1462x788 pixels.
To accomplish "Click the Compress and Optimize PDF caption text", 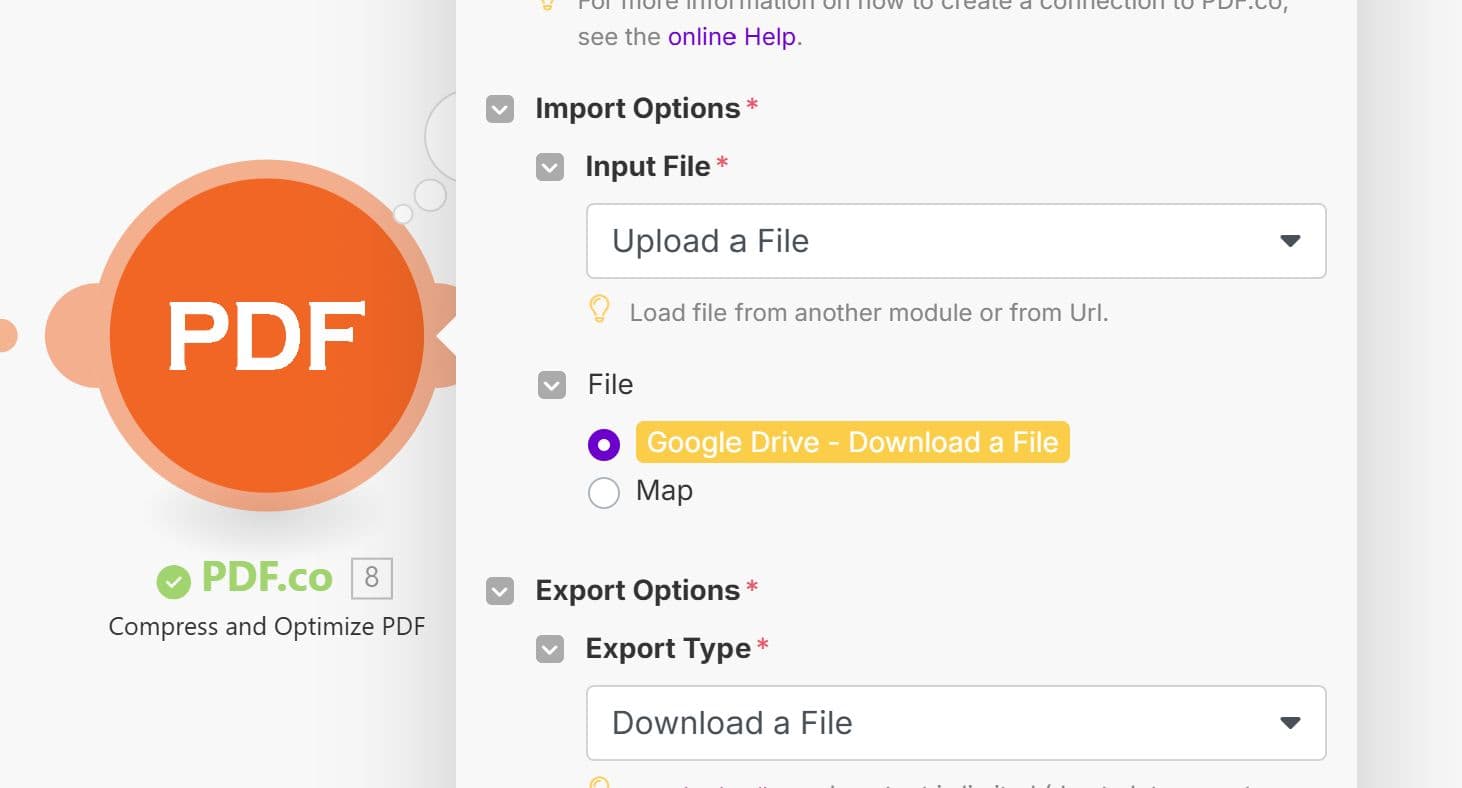I will point(266,626).
